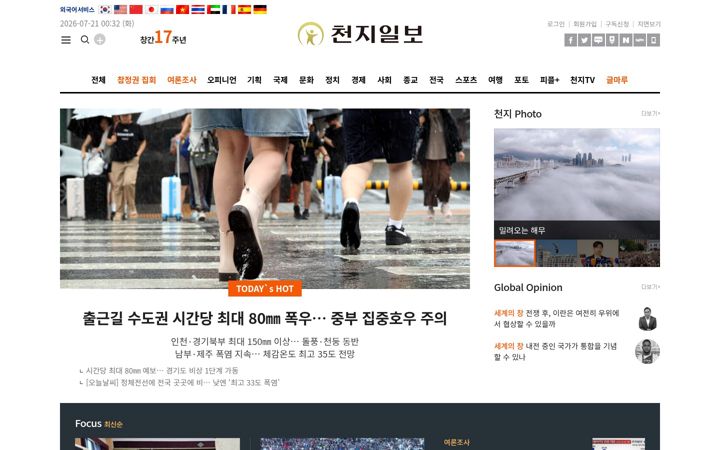Open the 종교 menu item
The height and width of the screenshot is (450, 720).
(x=411, y=80)
